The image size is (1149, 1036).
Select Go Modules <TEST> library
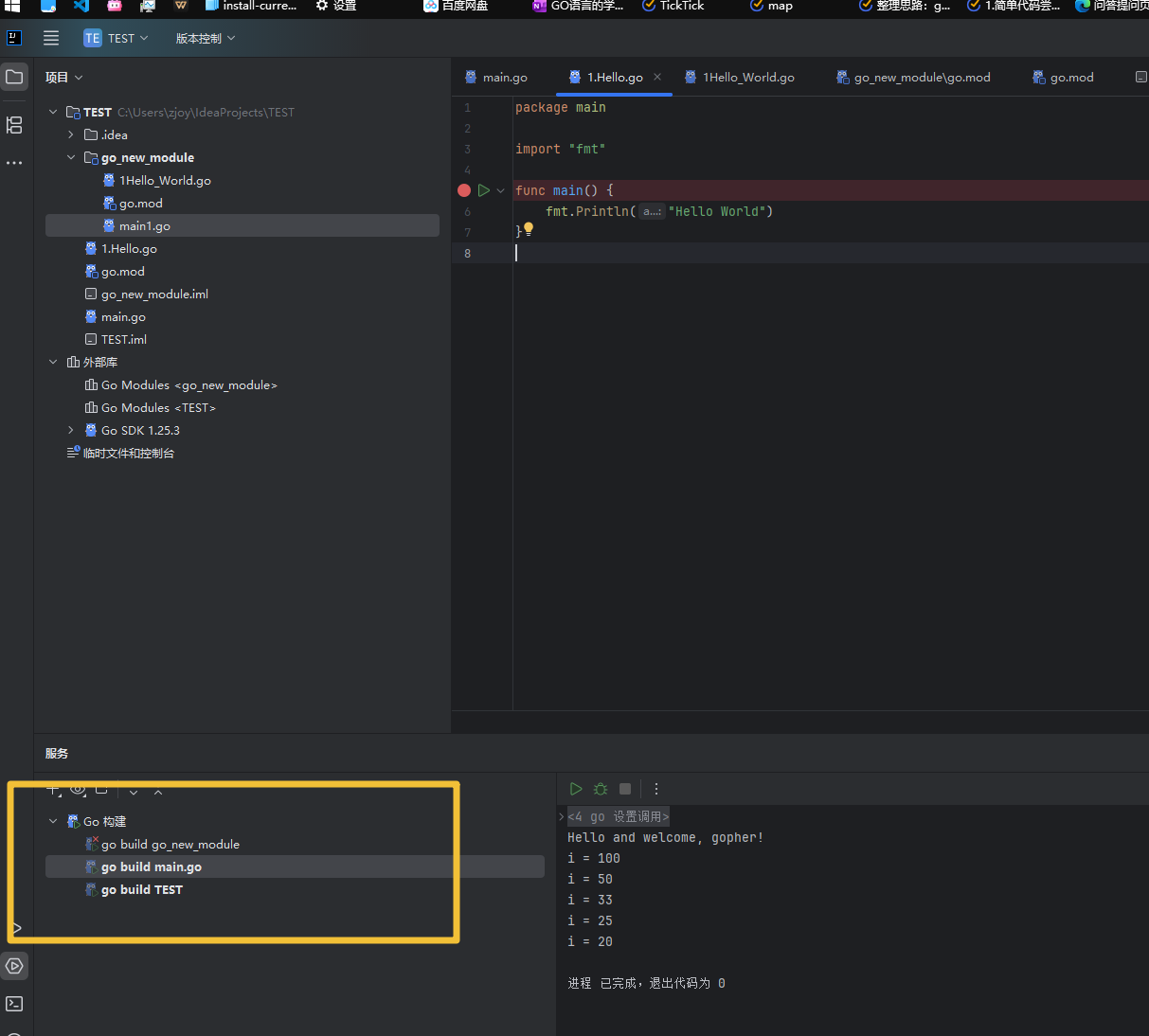[150, 407]
